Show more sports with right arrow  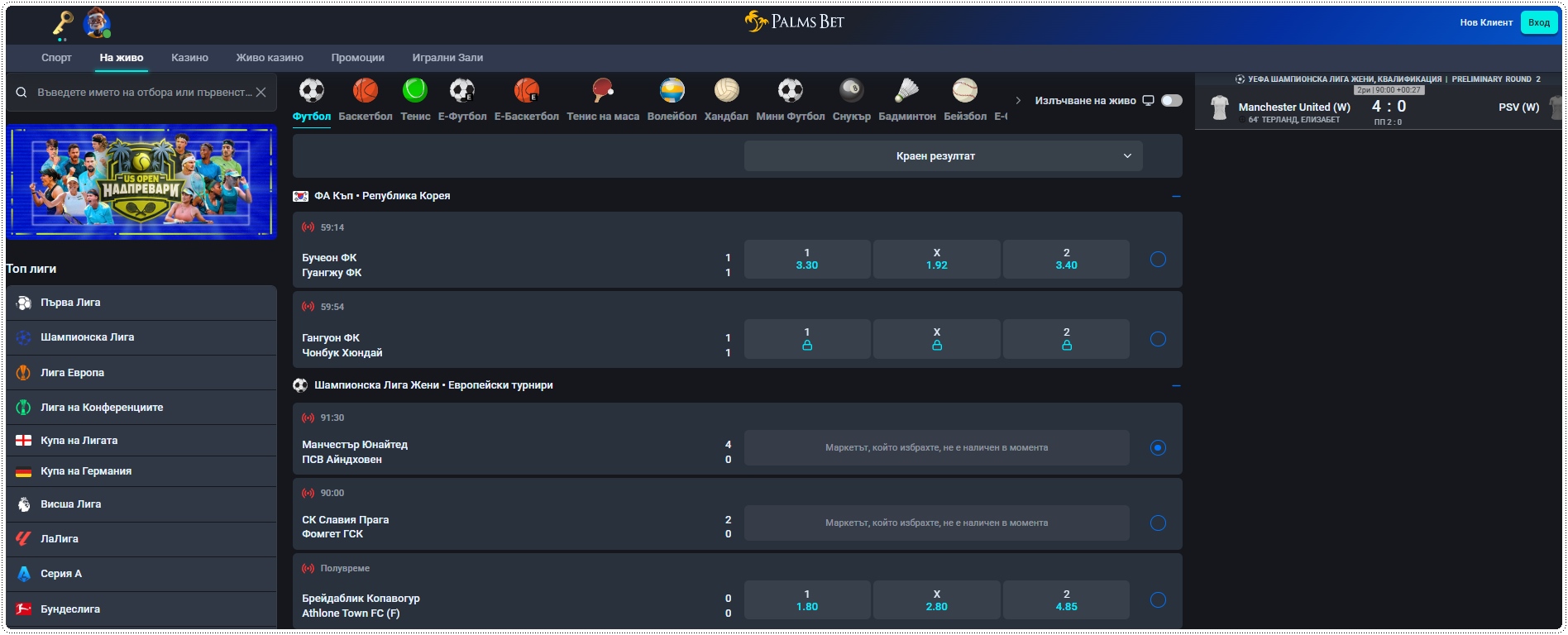(x=1018, y=101)
